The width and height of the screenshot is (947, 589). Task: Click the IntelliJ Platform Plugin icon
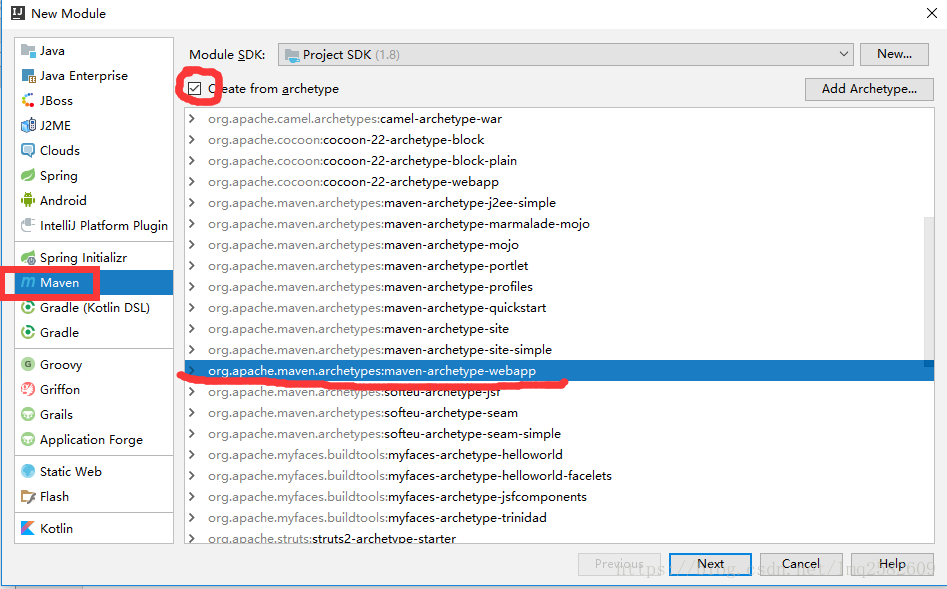click(x=28, y=225)
